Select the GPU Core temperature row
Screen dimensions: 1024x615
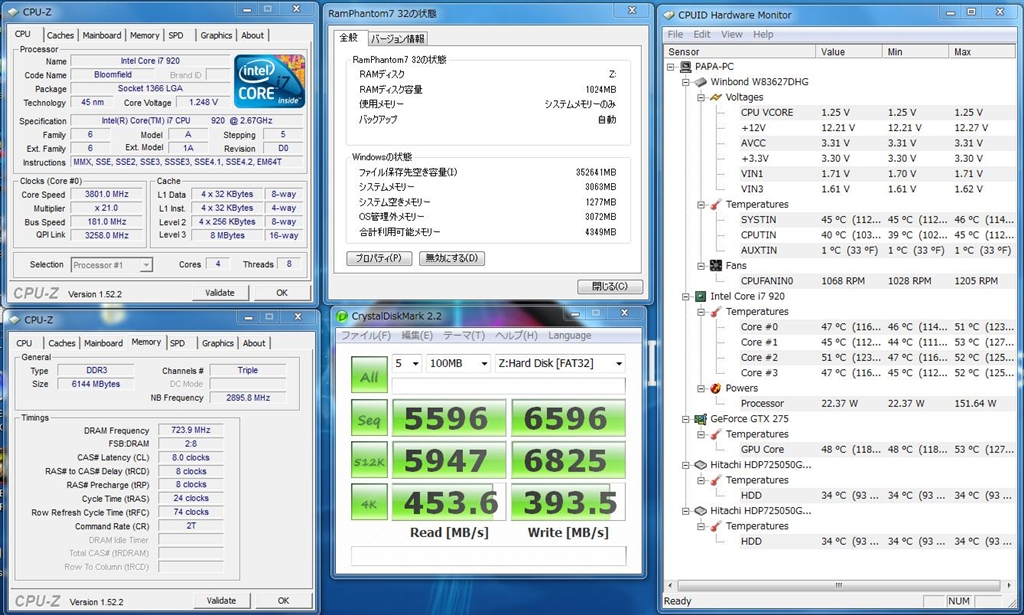pyautogui.click(x=878, y=449)
